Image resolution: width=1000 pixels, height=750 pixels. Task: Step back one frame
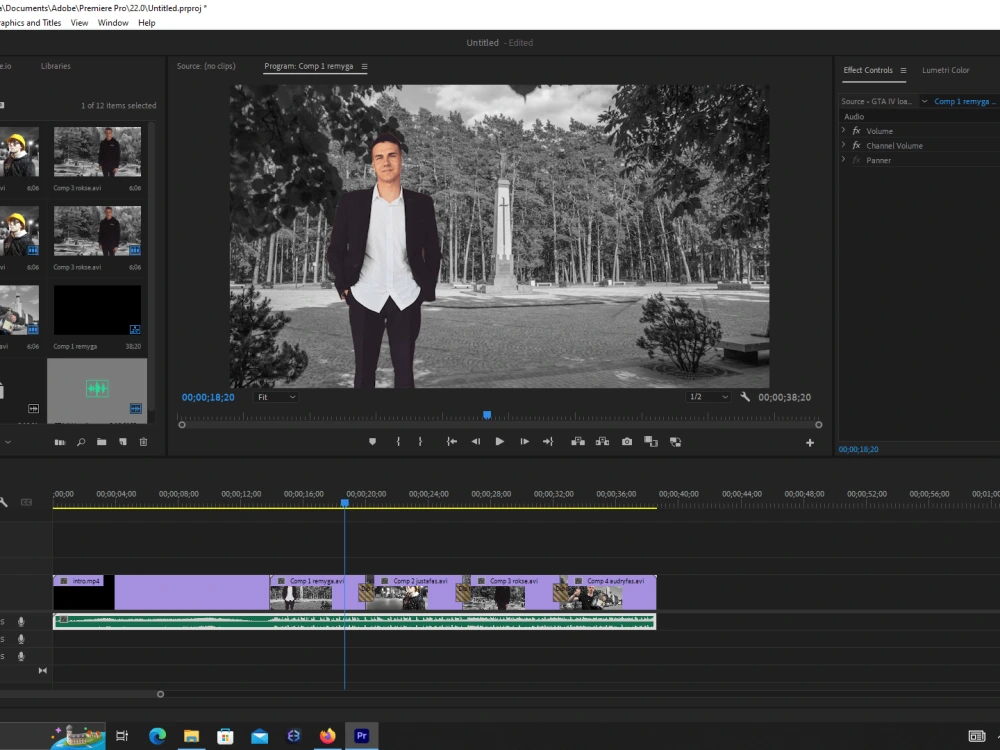click(476, 441)
